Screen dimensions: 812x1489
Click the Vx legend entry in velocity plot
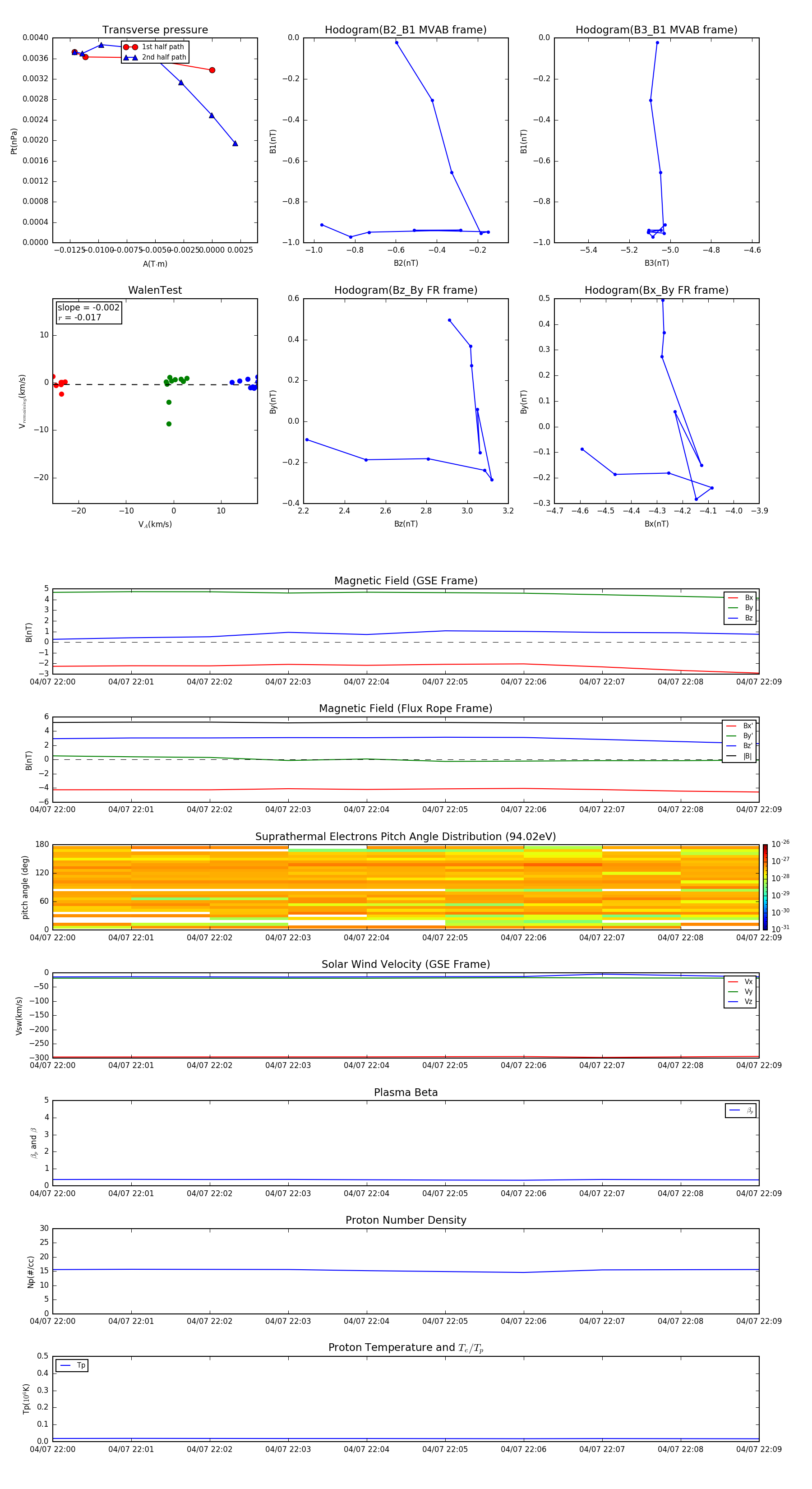(x=740, y=981)
